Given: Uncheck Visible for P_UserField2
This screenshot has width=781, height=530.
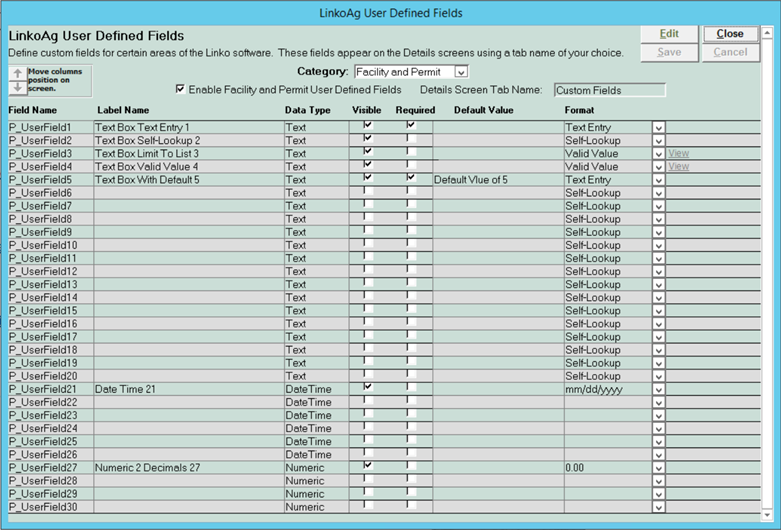Looking at the screenshot, I should coord(368,137).
